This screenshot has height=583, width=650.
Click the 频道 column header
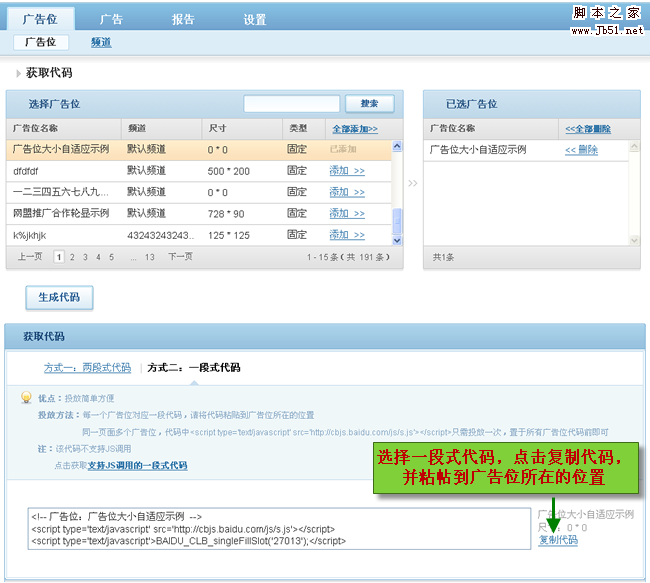click(137, 129)
